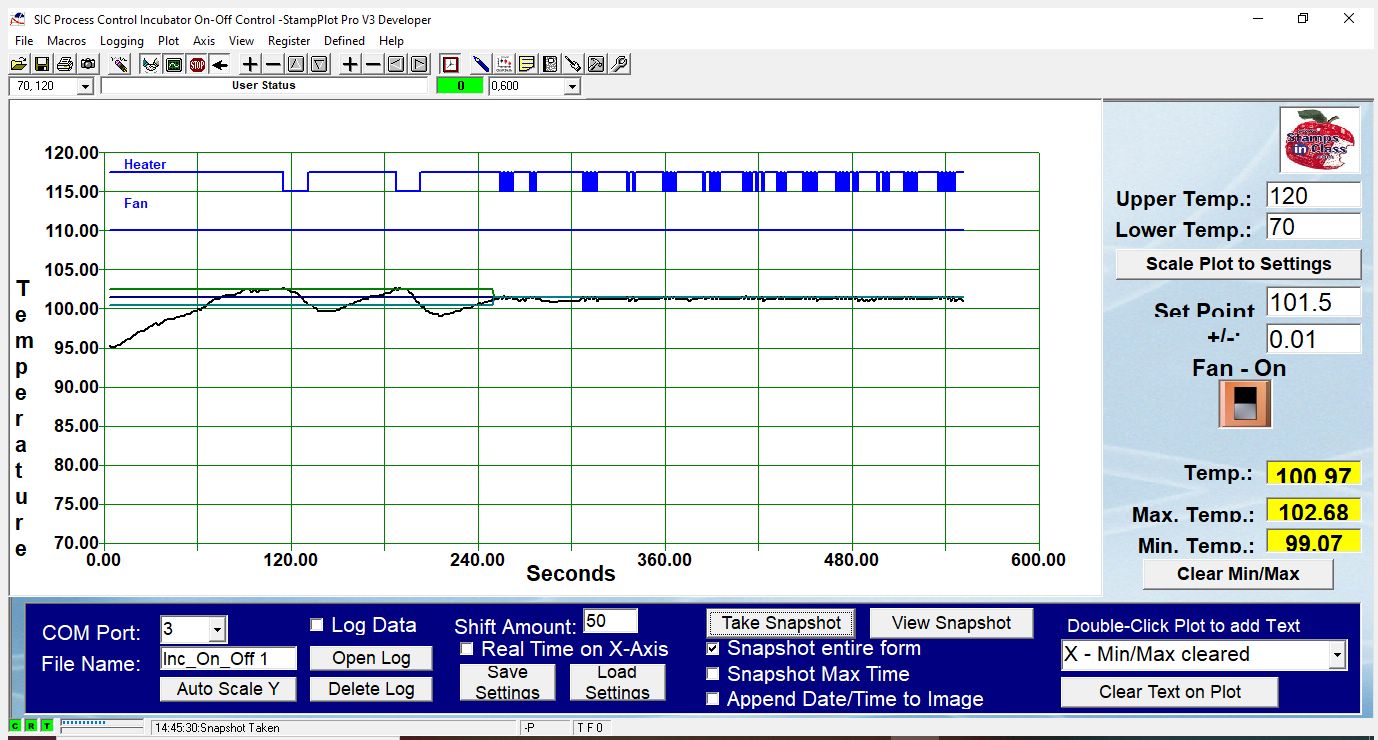
Task: Click the shift right triangle icon
Action: click(419, 64)
